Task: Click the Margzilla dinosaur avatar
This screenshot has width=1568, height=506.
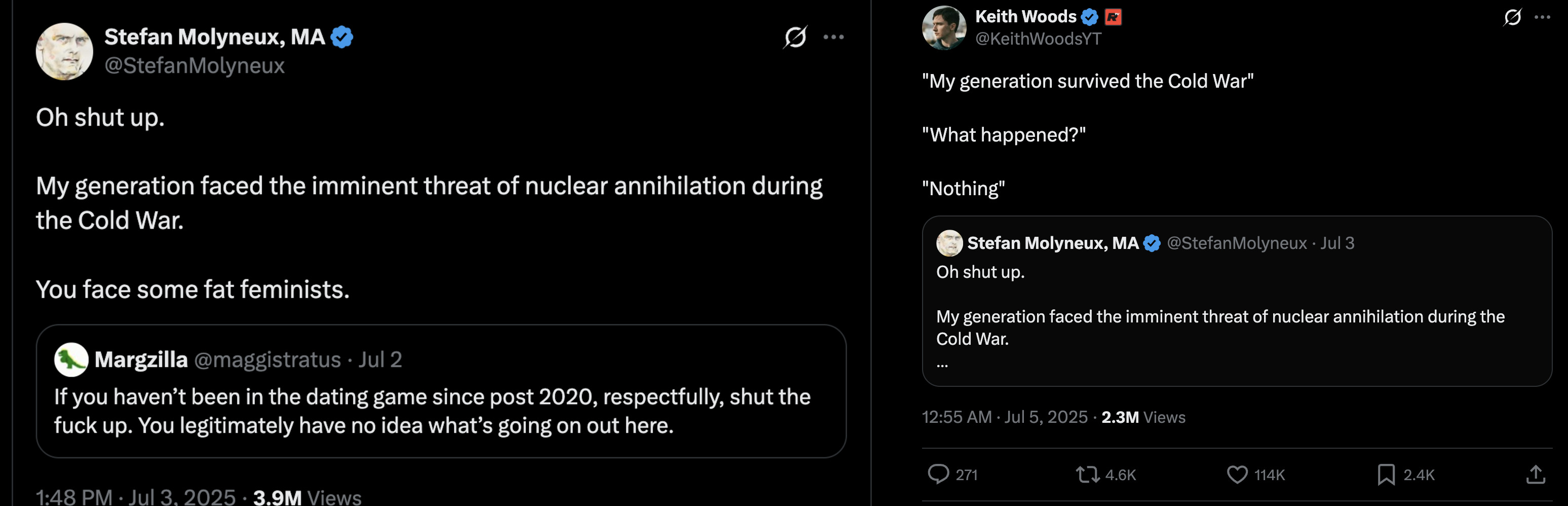Action: point(71,359)
